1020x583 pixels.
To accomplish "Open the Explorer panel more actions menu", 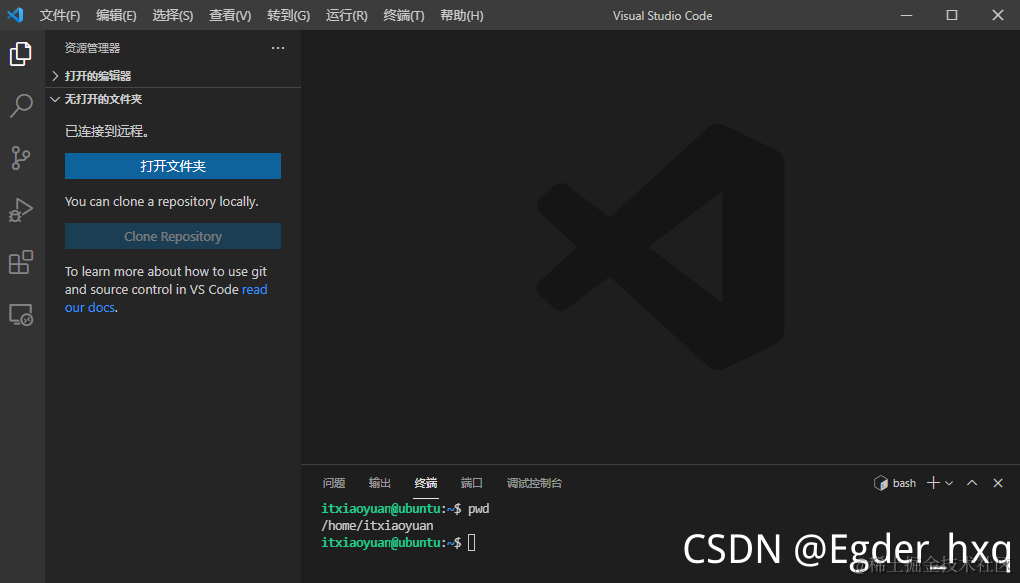I will click(x=278, y=48).
